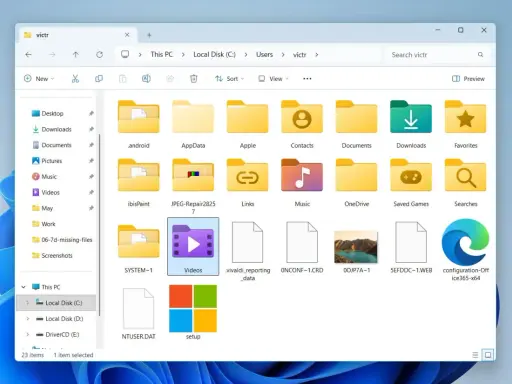Open the Saved Games folder
The image size is (512, 384).
[x=411, y=183]
